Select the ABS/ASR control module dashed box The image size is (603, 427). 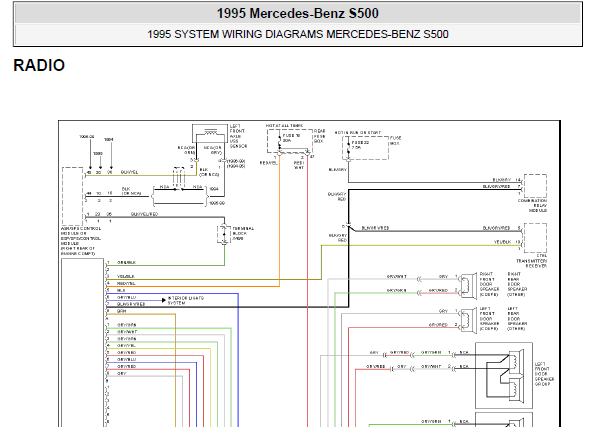(x=72, y=196)
